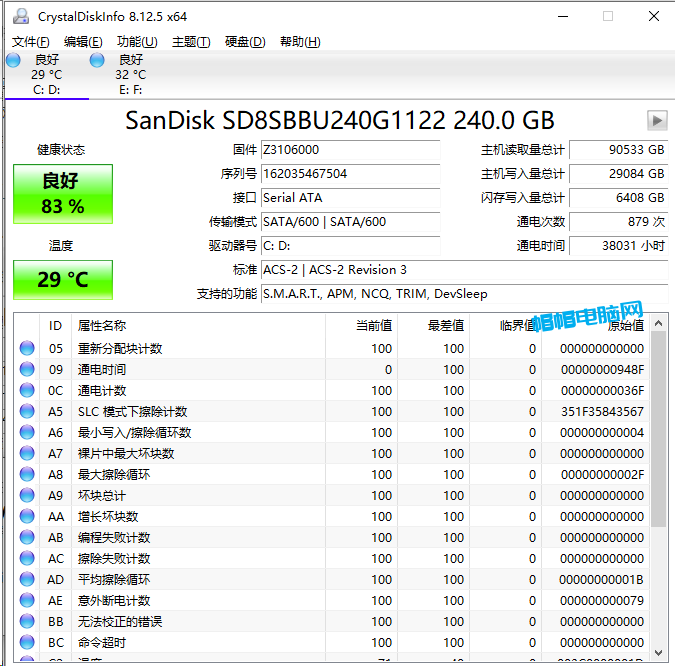675x666 pixels.
Task: Click status orb for attribute BB row
Action: [x=27, y=622]
